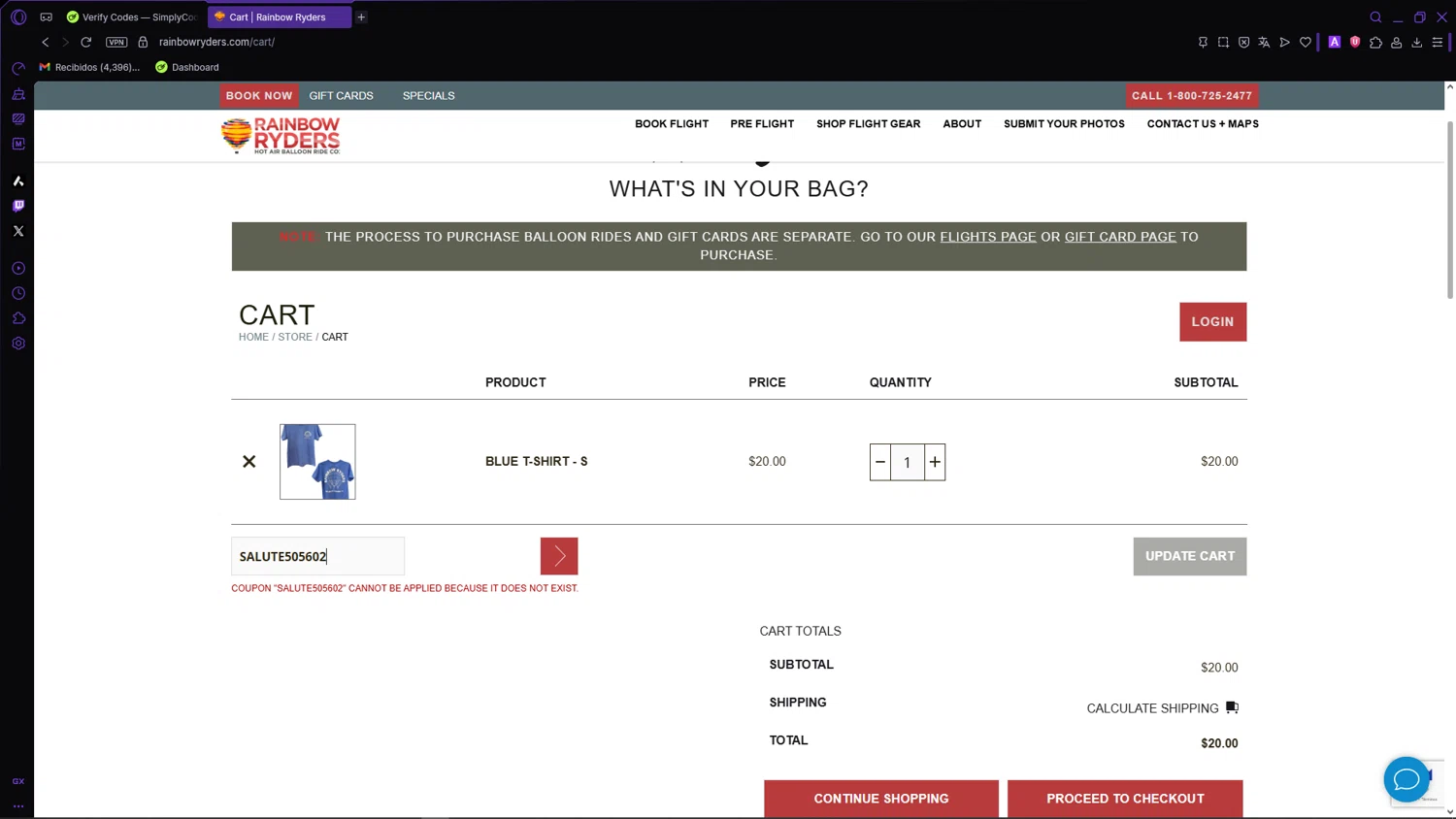The image size is (1456, 819).
Task: Open SUBMIT YOUR PHOTOS menu item
Action: click(1064, 124)
